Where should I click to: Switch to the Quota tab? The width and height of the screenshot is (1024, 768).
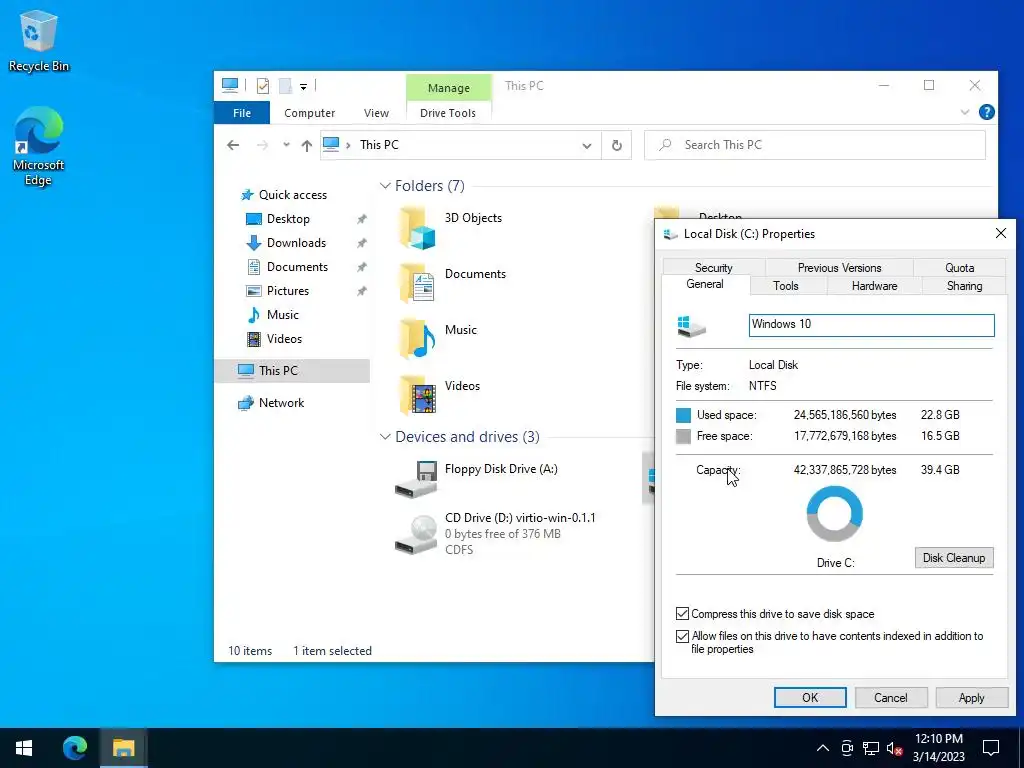[959, 268]
